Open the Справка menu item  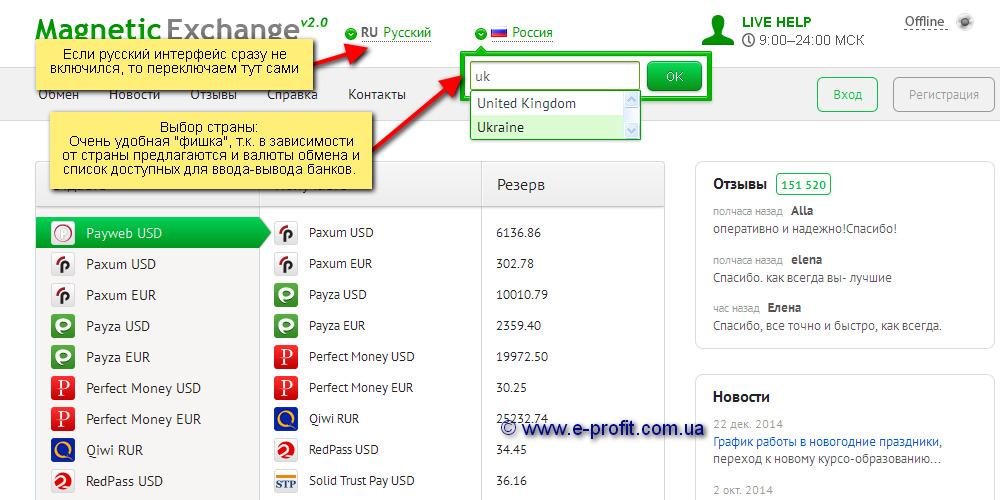(292, 95)
